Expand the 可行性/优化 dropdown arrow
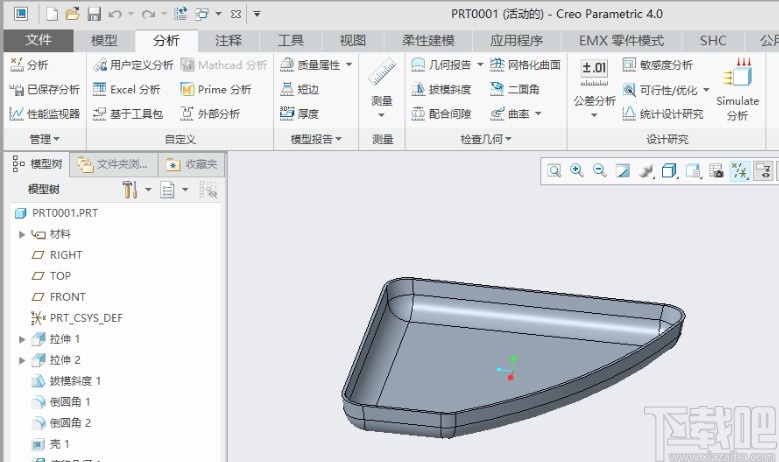 (x=706, y=90)
